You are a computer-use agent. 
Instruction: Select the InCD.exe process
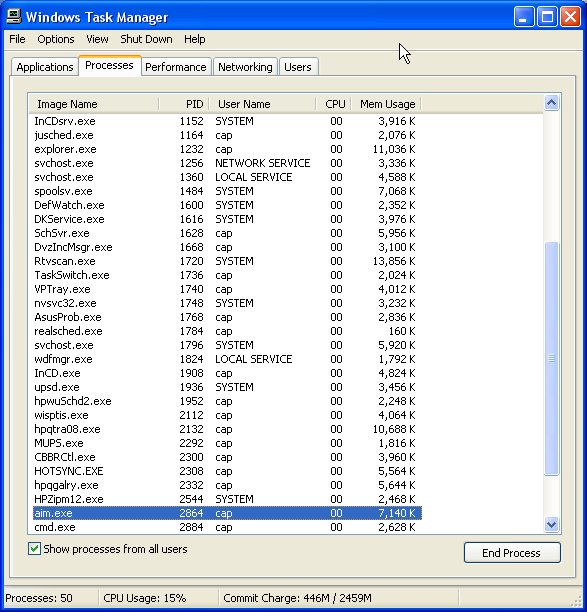coord(227,373)
